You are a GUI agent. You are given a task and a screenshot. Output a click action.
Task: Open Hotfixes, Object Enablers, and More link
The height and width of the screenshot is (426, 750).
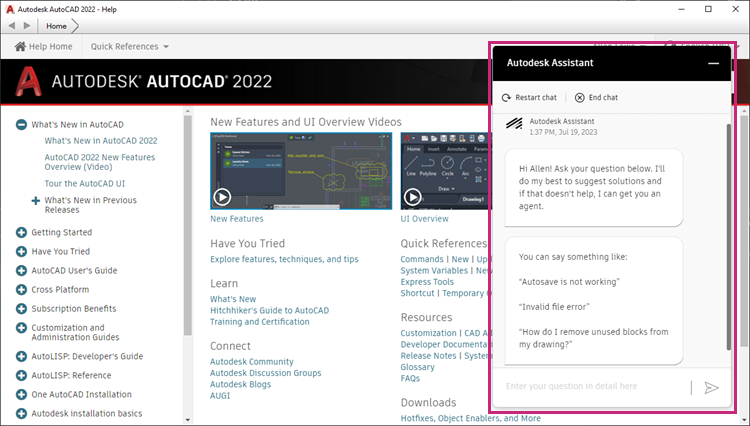471,418
